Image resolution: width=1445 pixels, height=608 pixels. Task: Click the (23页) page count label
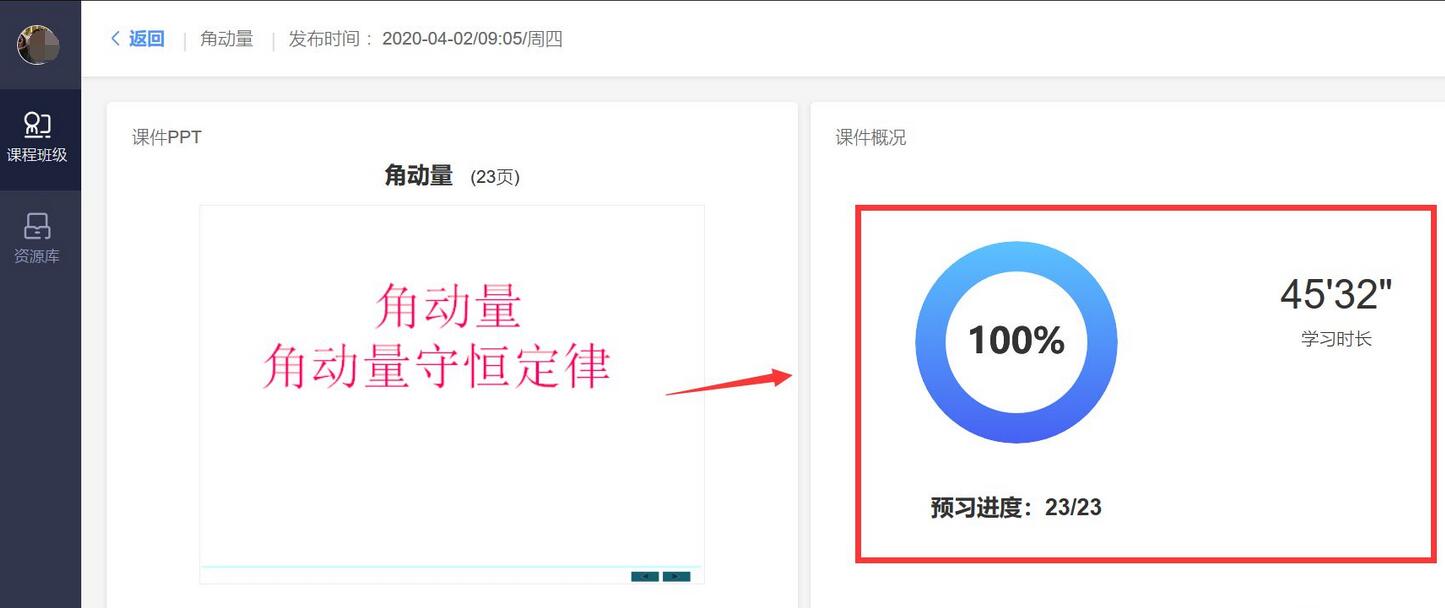tap(495, 177)
